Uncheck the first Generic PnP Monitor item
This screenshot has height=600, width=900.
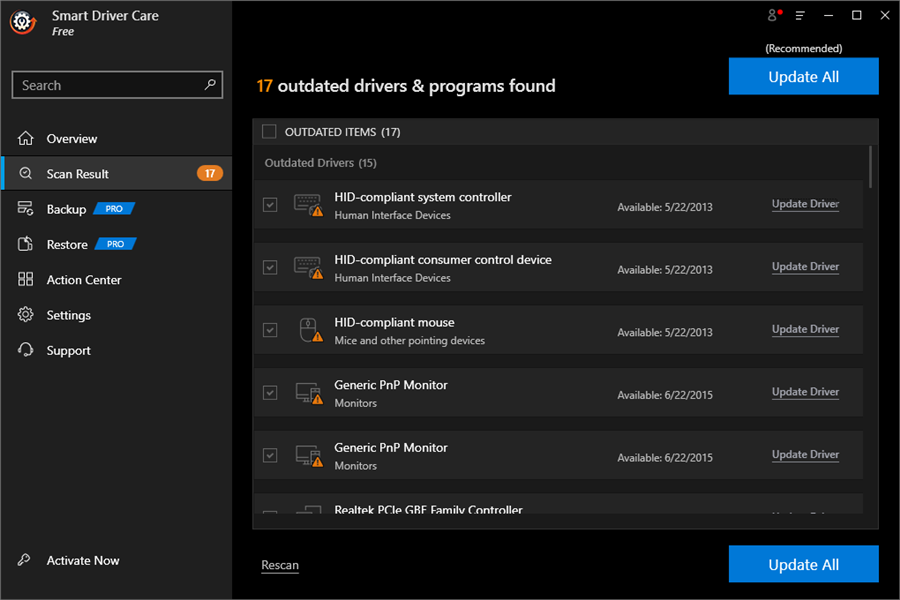(x=269, y=392)
